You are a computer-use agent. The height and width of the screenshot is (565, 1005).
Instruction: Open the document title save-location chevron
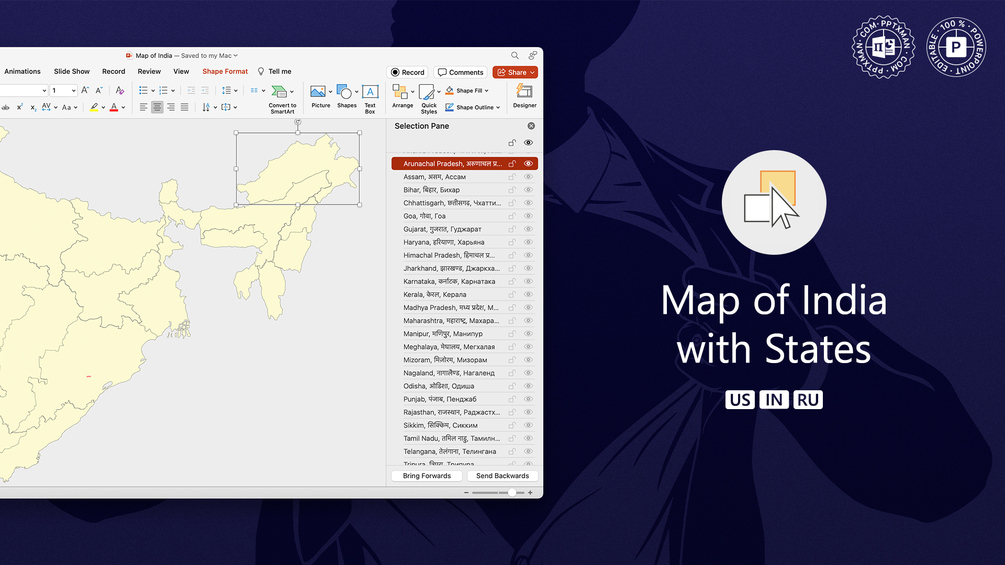click(x=235, y=56)
